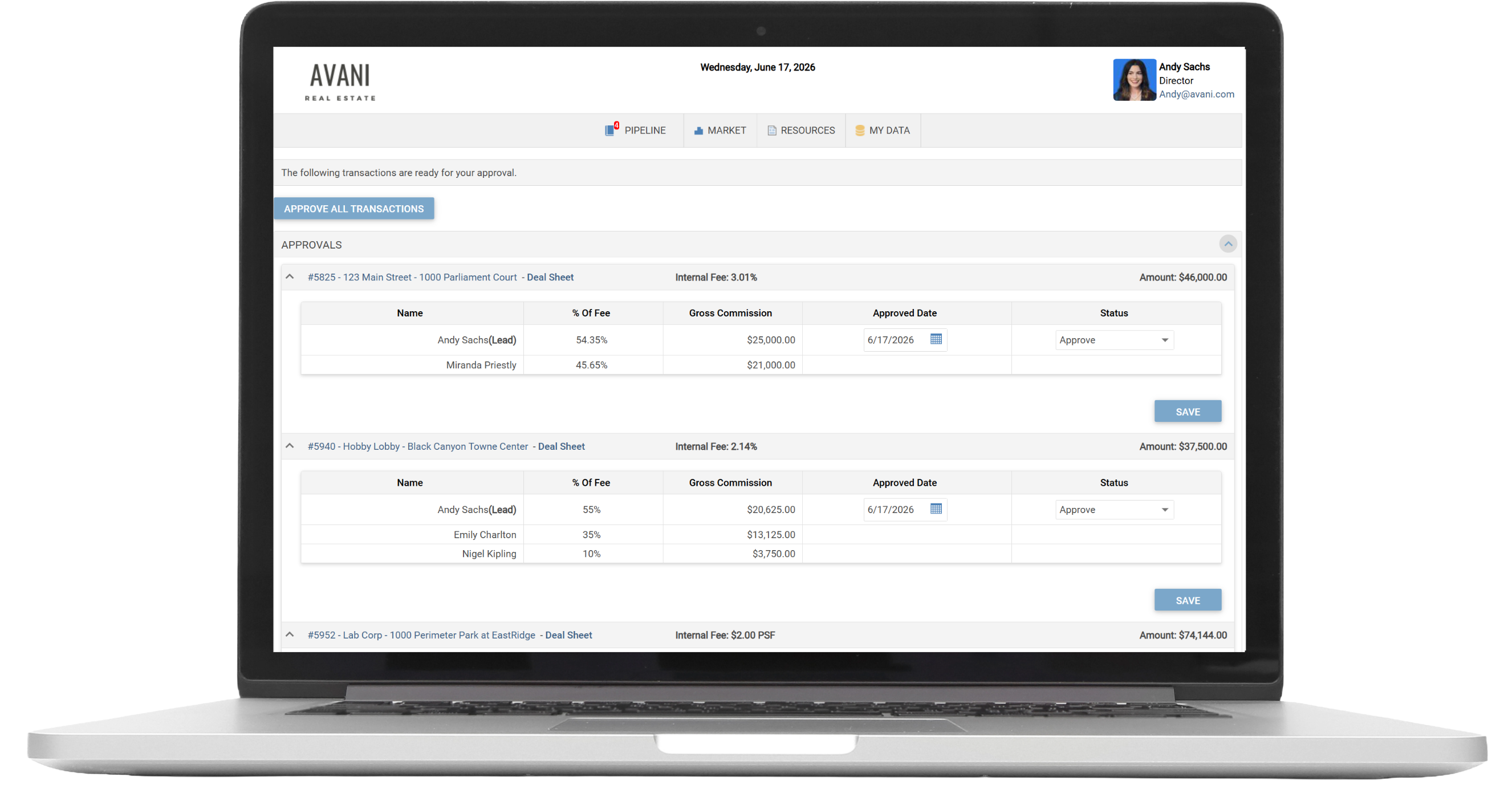Click the $20,625.00 gross commission value
Viewport: 1512px width, 785px height.
[x=770, y=509]
